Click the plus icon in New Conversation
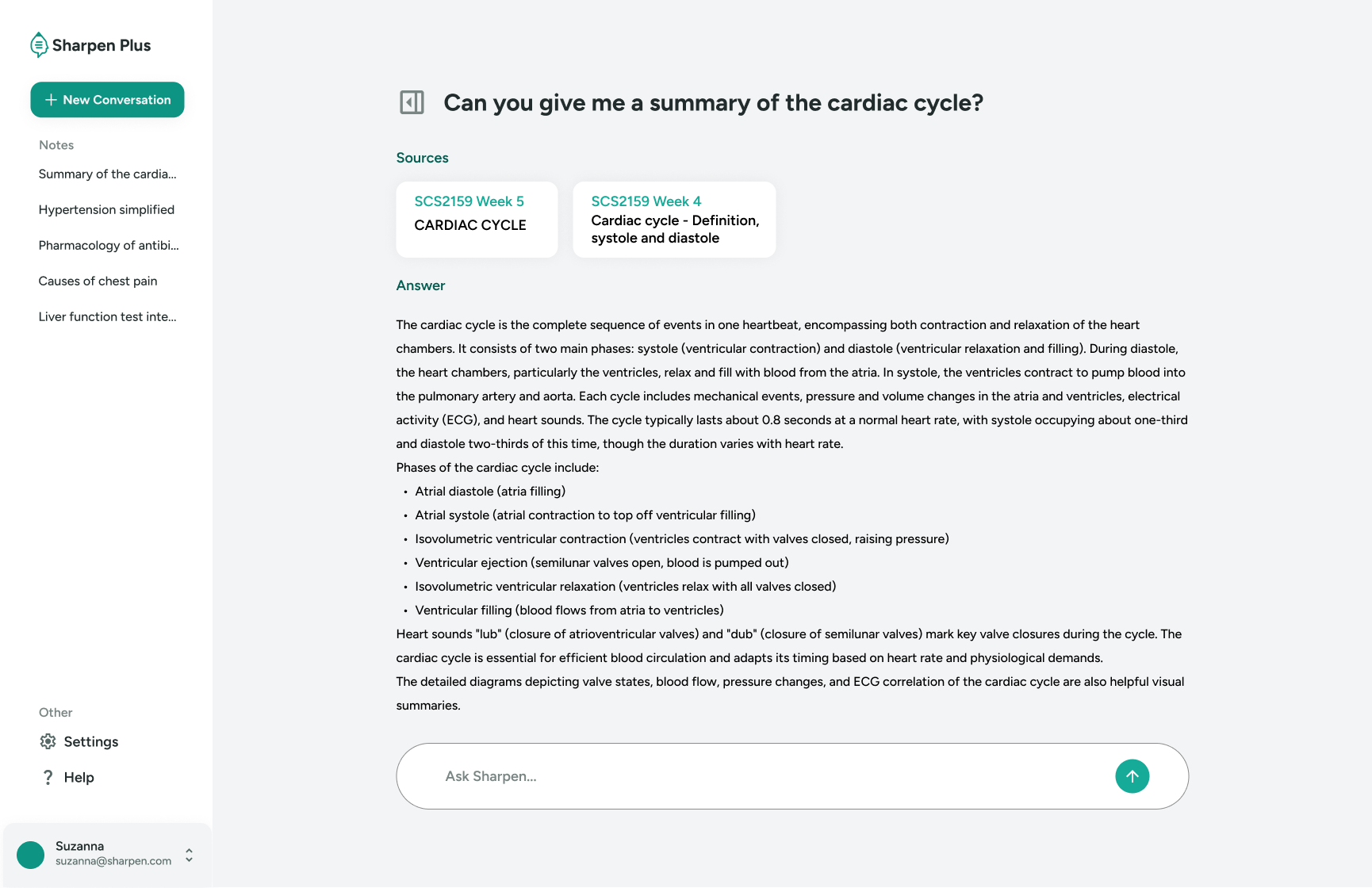 [51, 100]
